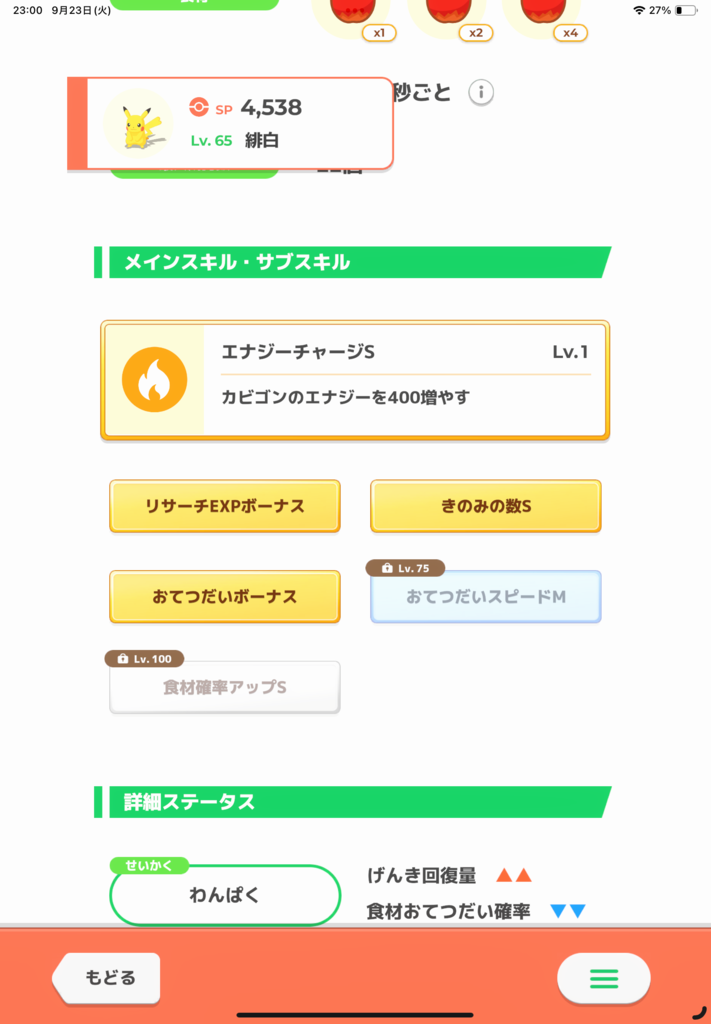The width and height of the screenshot is (711, 1024).
Task: Tap the red SP pokeball icon
Action: (198, 107)
